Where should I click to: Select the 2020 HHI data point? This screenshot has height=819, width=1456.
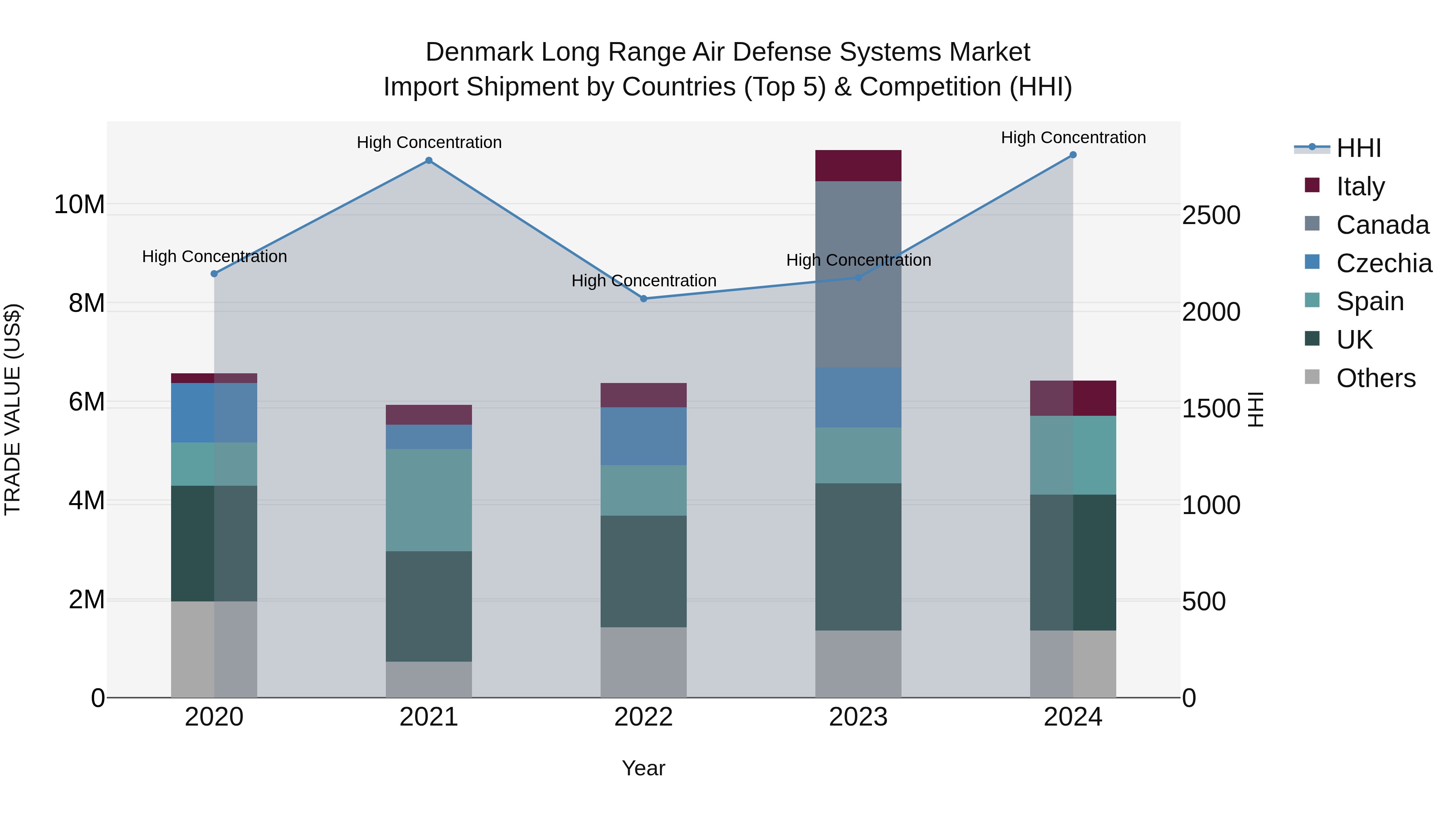214,273
